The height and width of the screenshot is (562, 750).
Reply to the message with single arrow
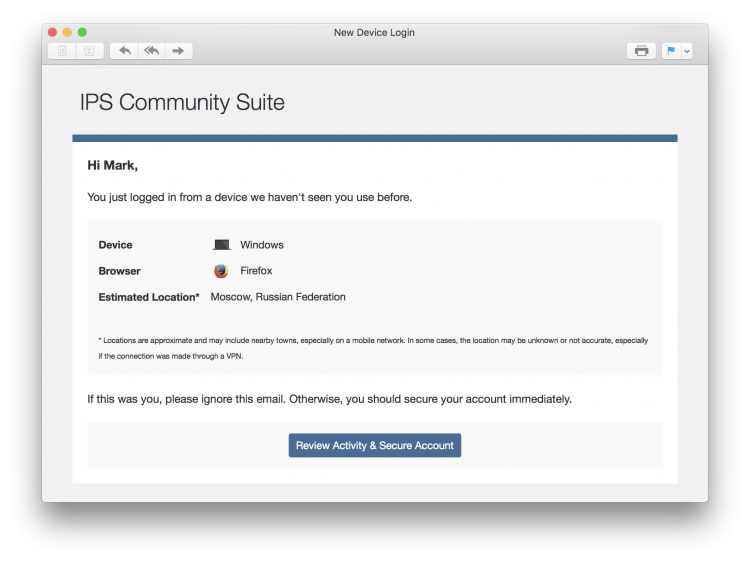pyautogui.click(x=124, y=51)
